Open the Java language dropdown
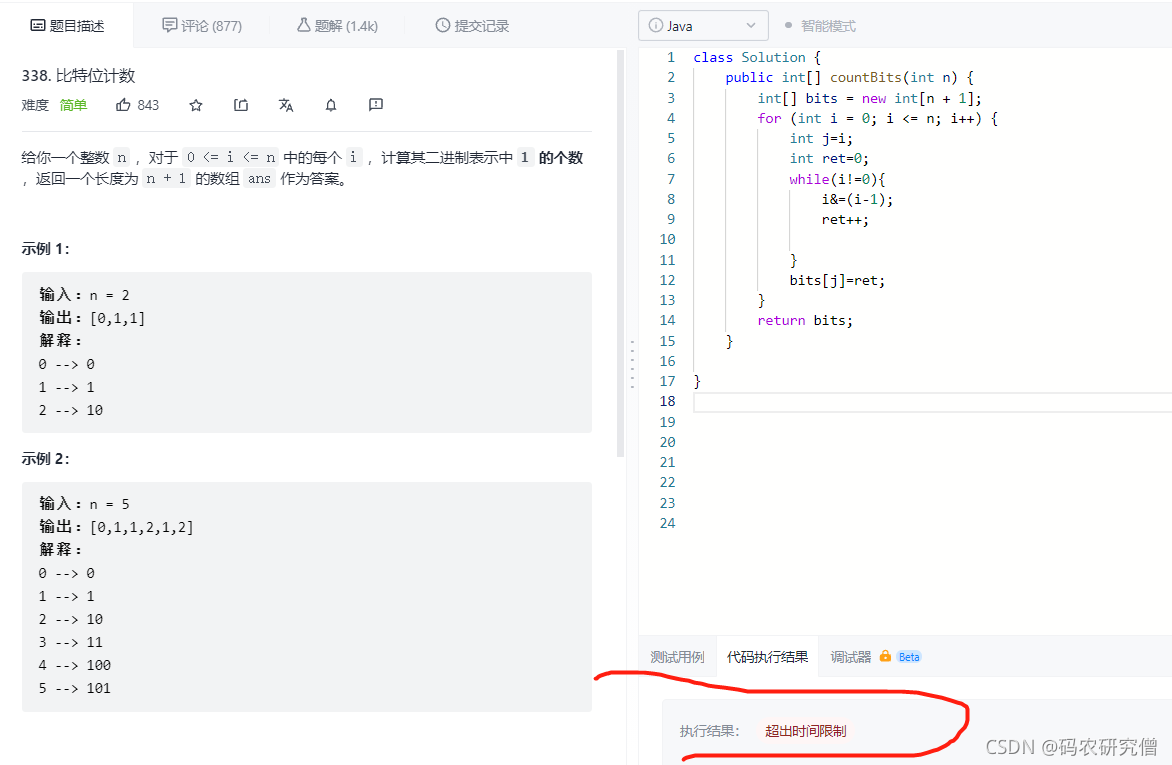The image size is (1172, 765). (x=703, y=25)
